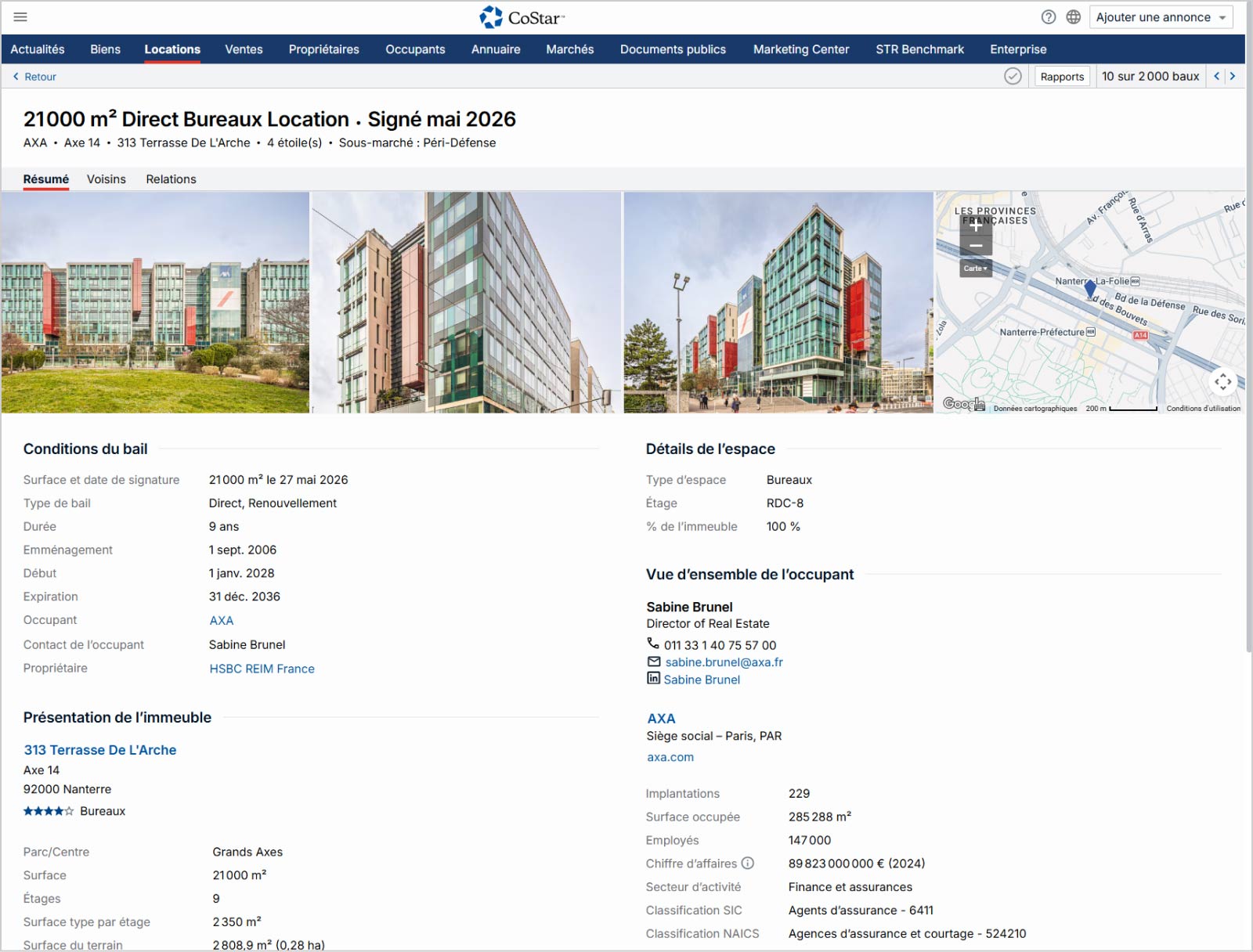Email sabine.brunel@axa.fr
The image size is (1253, 952).
(724, 662)
